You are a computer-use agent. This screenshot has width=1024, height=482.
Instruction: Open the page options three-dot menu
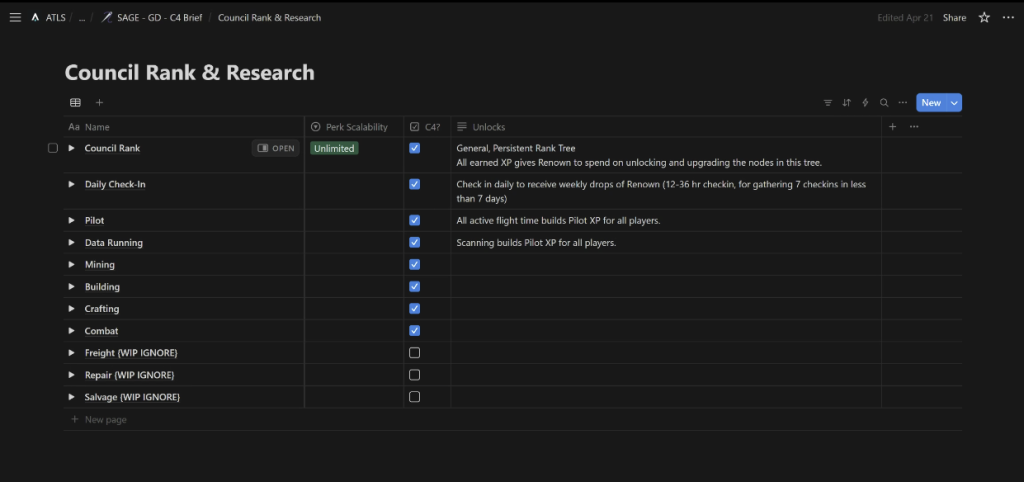(1007, 18)
